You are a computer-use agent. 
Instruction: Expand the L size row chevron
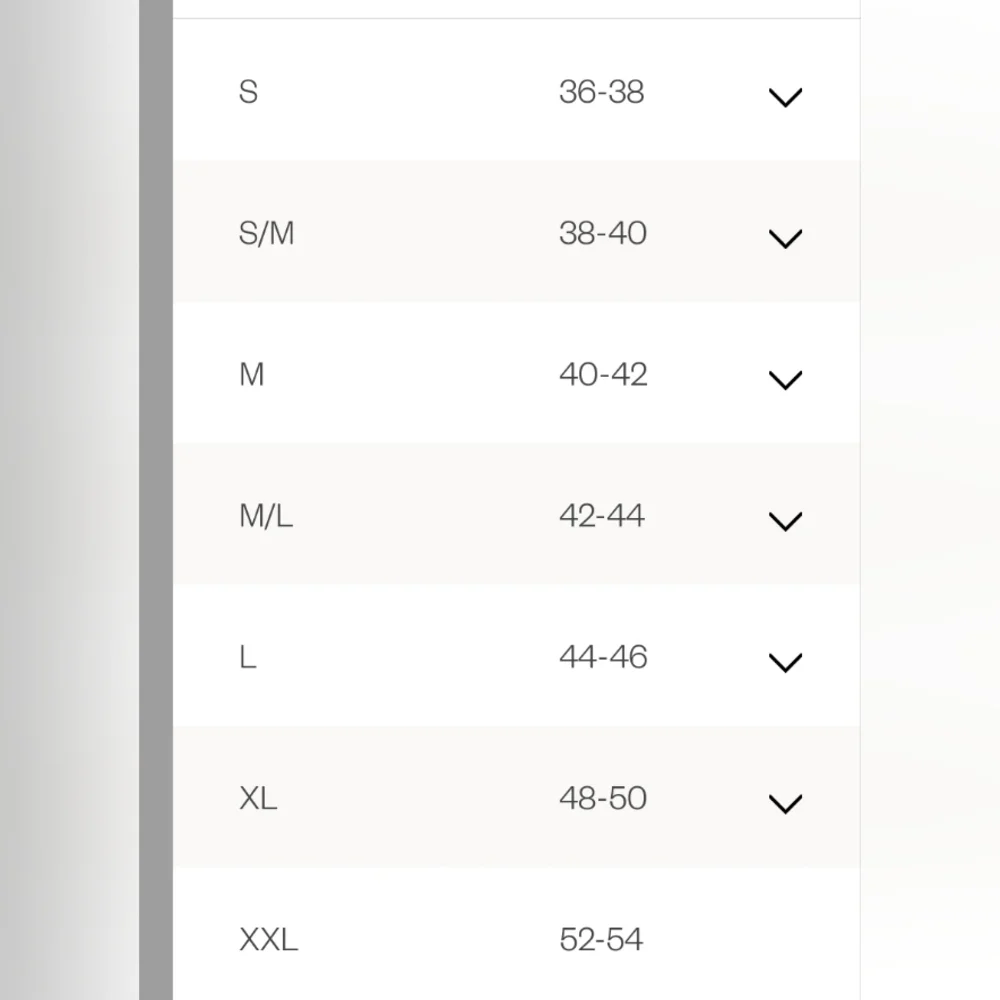(785, 663)
